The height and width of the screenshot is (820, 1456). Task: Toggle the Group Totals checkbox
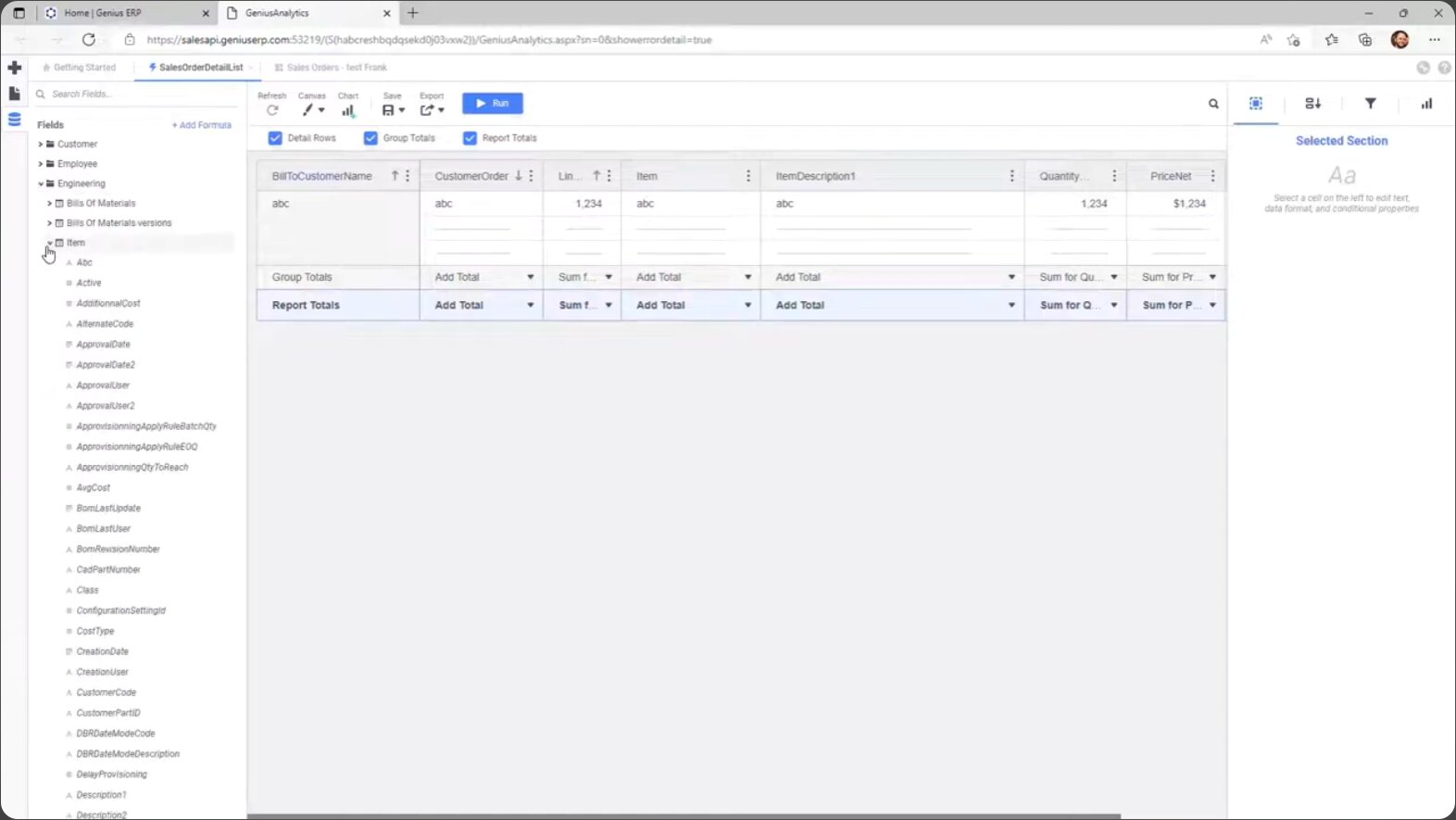coord(370,138)
